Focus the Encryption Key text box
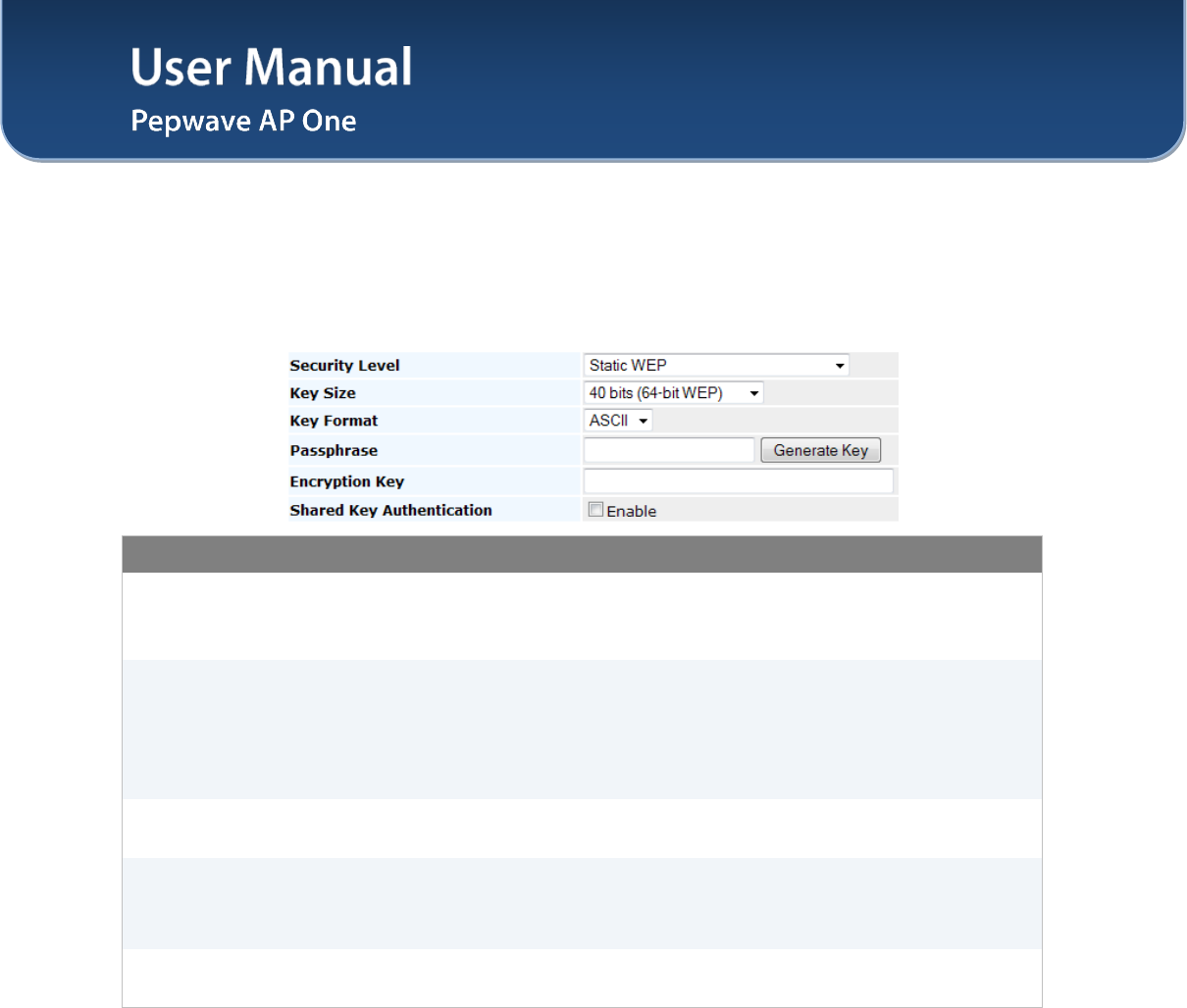This screenshot has width=1187, height=1008. tap(739, 481)
